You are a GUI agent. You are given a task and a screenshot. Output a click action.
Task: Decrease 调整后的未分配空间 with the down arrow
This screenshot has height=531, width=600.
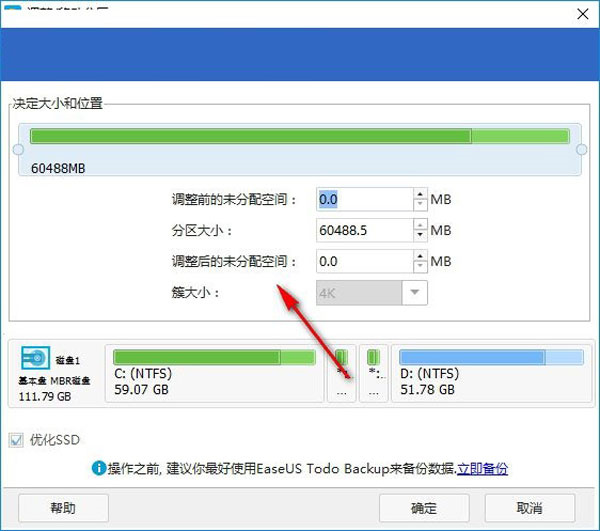click(x=420, y=266)
